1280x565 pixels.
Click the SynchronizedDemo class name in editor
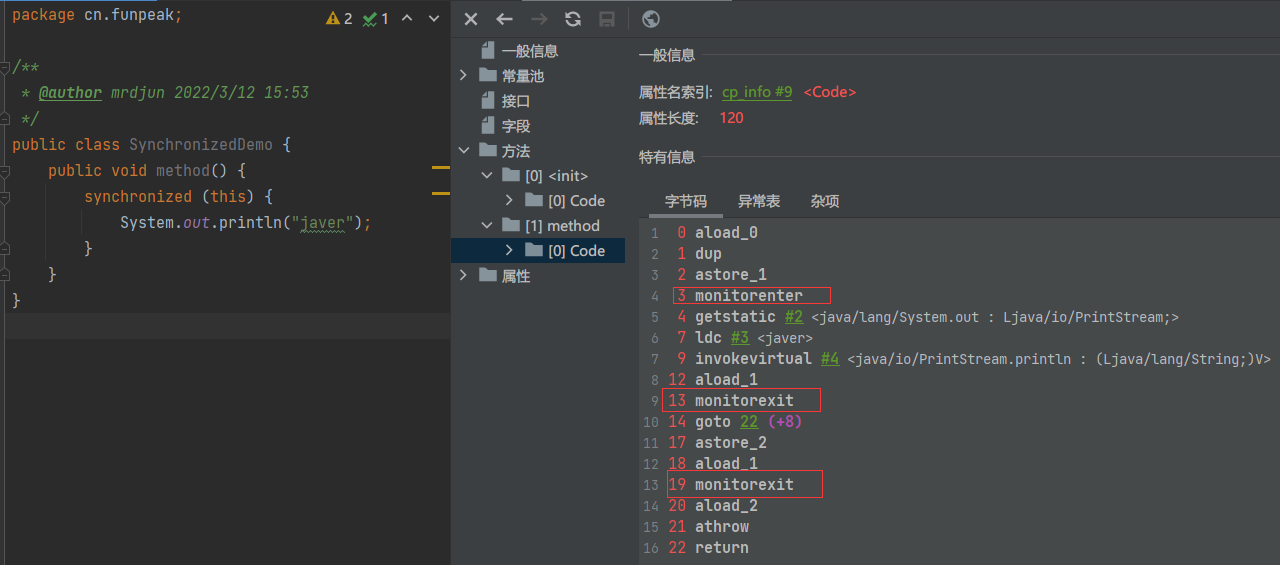click(203, 145)
